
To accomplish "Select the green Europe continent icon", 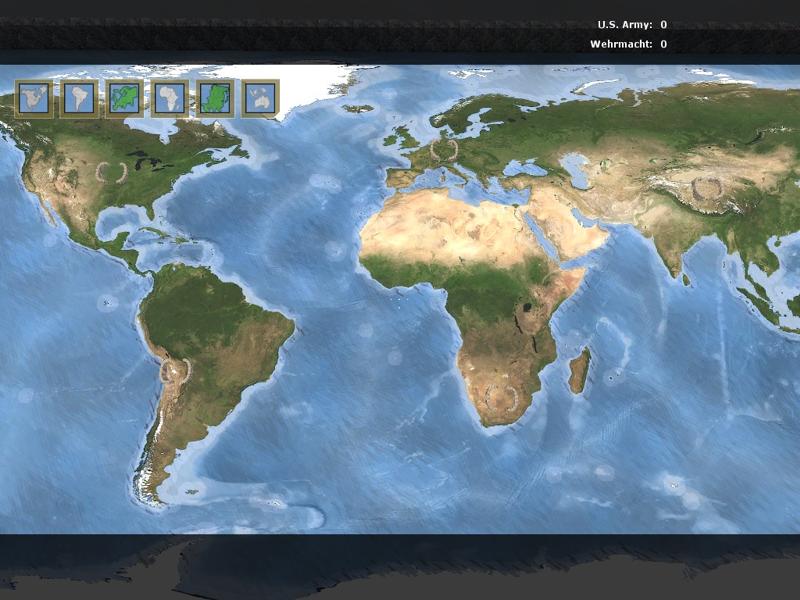I will (x=124, y=98).
